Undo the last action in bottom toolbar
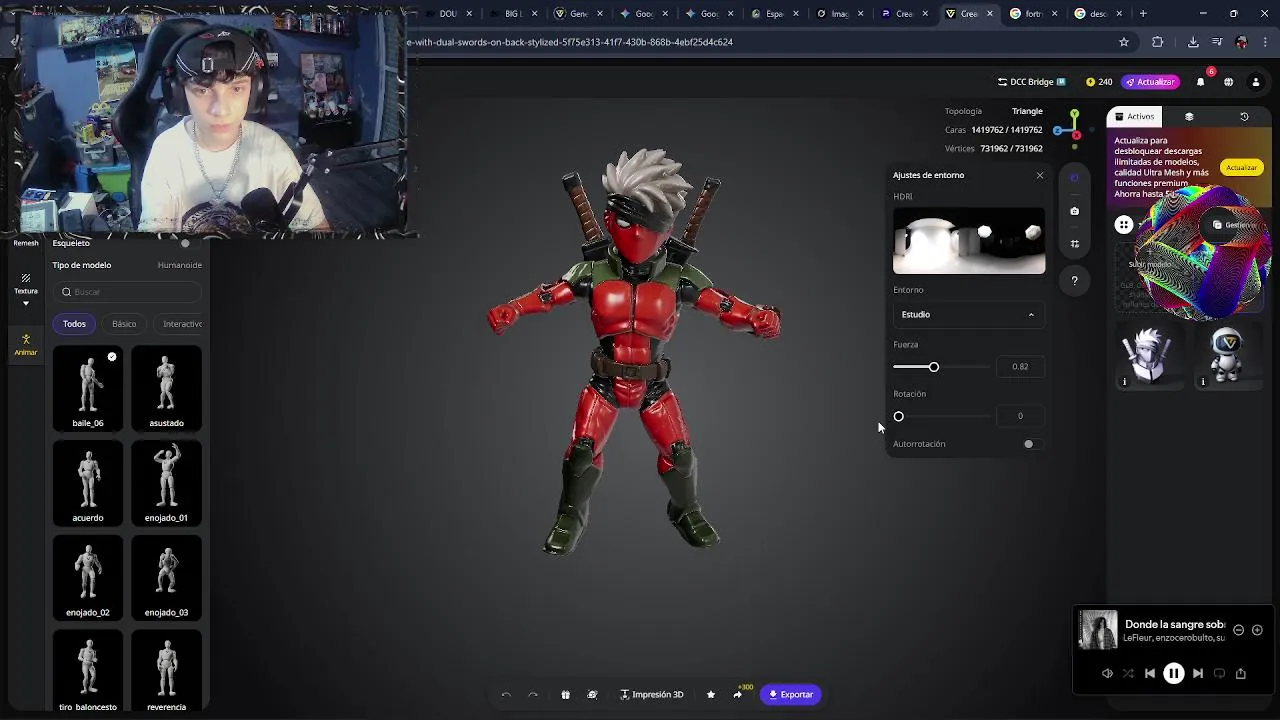Image resolution: width=1280 pixels, height=720 pixels. pos(506,694)
